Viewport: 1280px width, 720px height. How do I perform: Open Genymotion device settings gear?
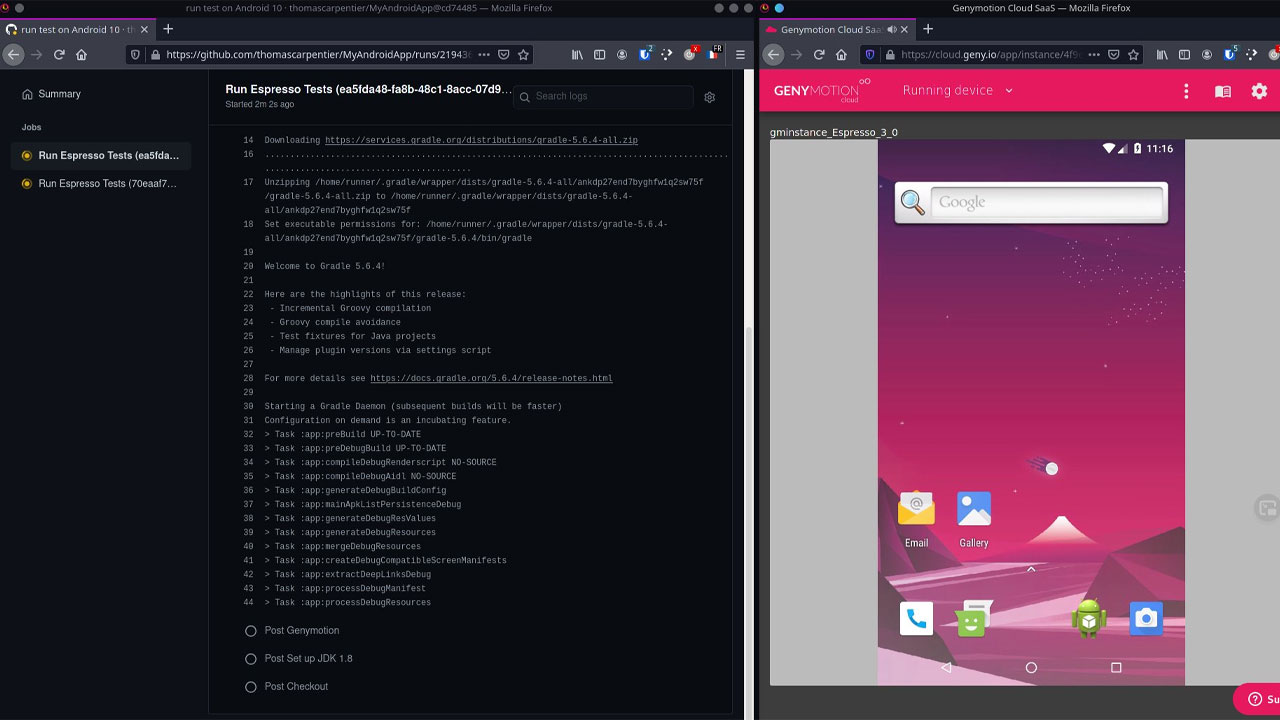tap(1259, 90)
